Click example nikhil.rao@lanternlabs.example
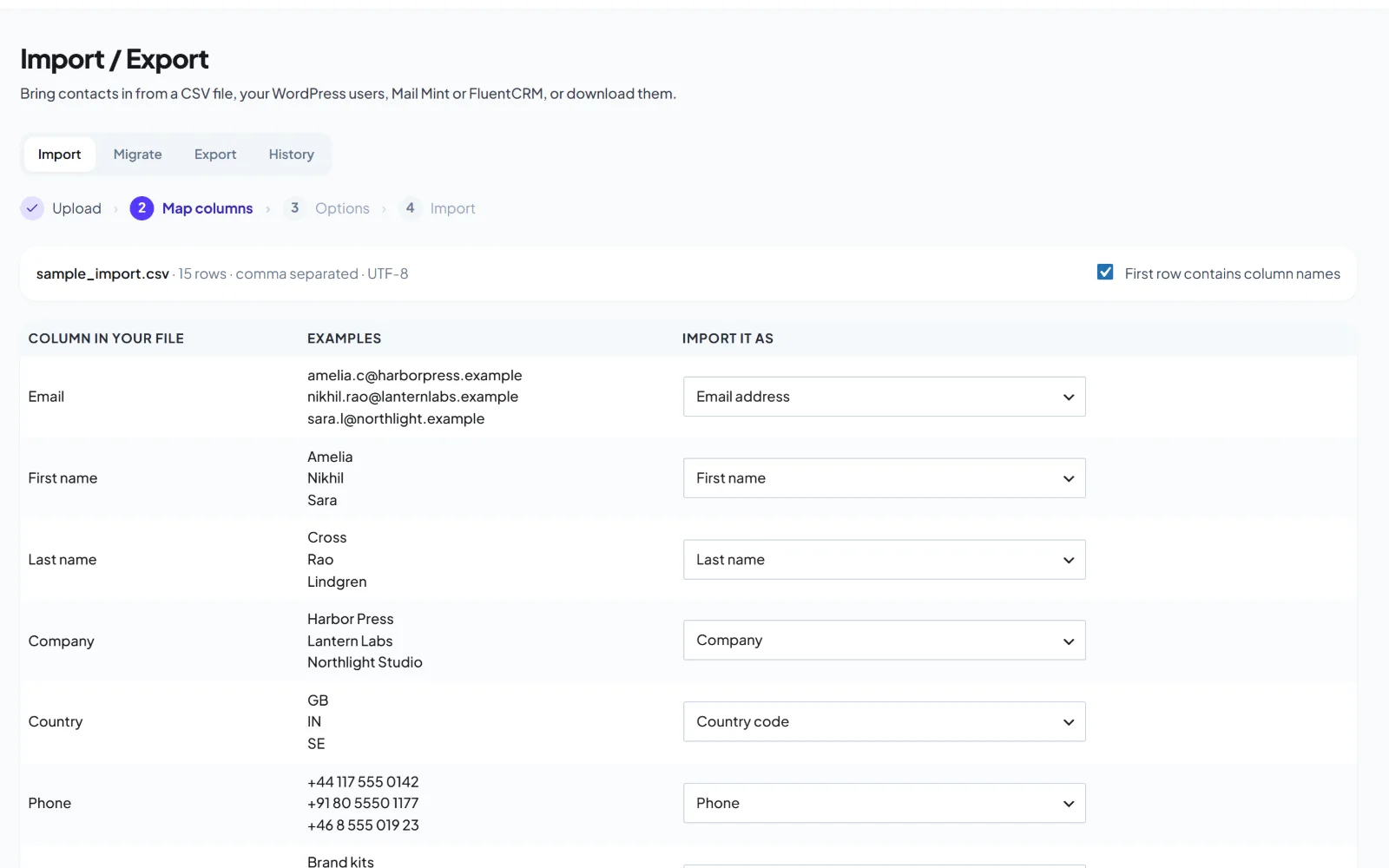 [412, 397]
